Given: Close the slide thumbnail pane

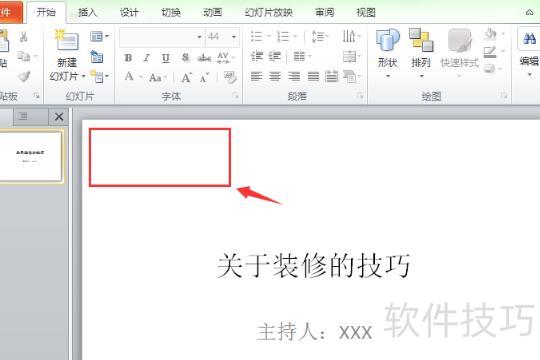Looking at the screenshot, I should pyautogui.click(x=59, y=117).
